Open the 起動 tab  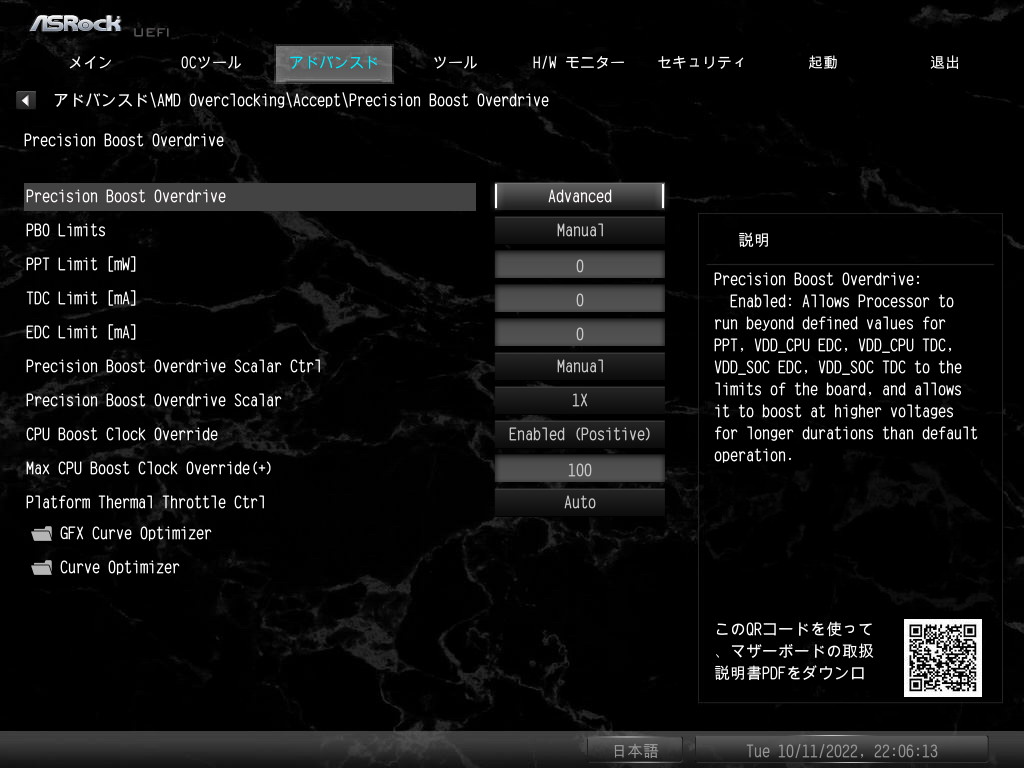click(822, 63)
